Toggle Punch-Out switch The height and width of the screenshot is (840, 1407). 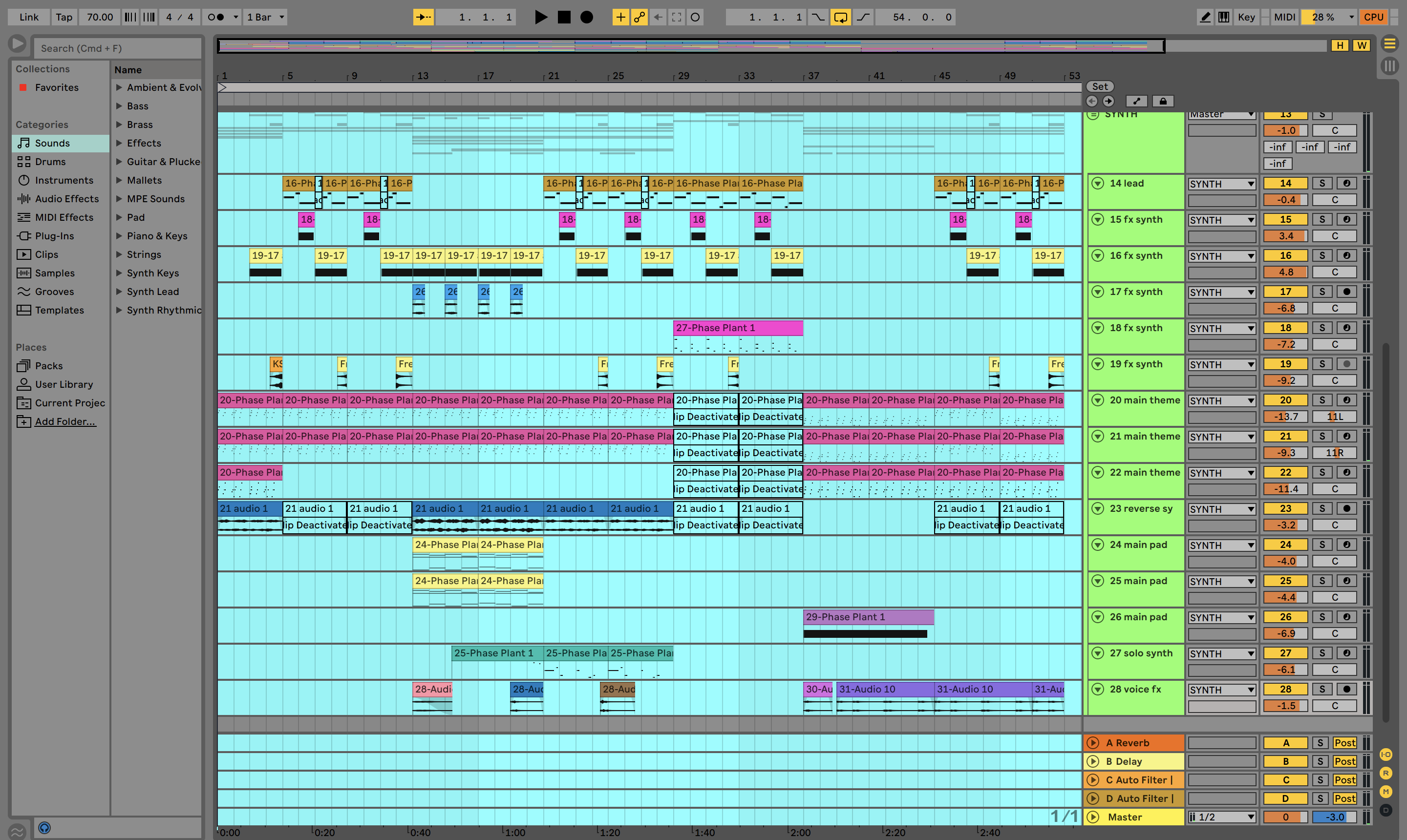(863, 17)
